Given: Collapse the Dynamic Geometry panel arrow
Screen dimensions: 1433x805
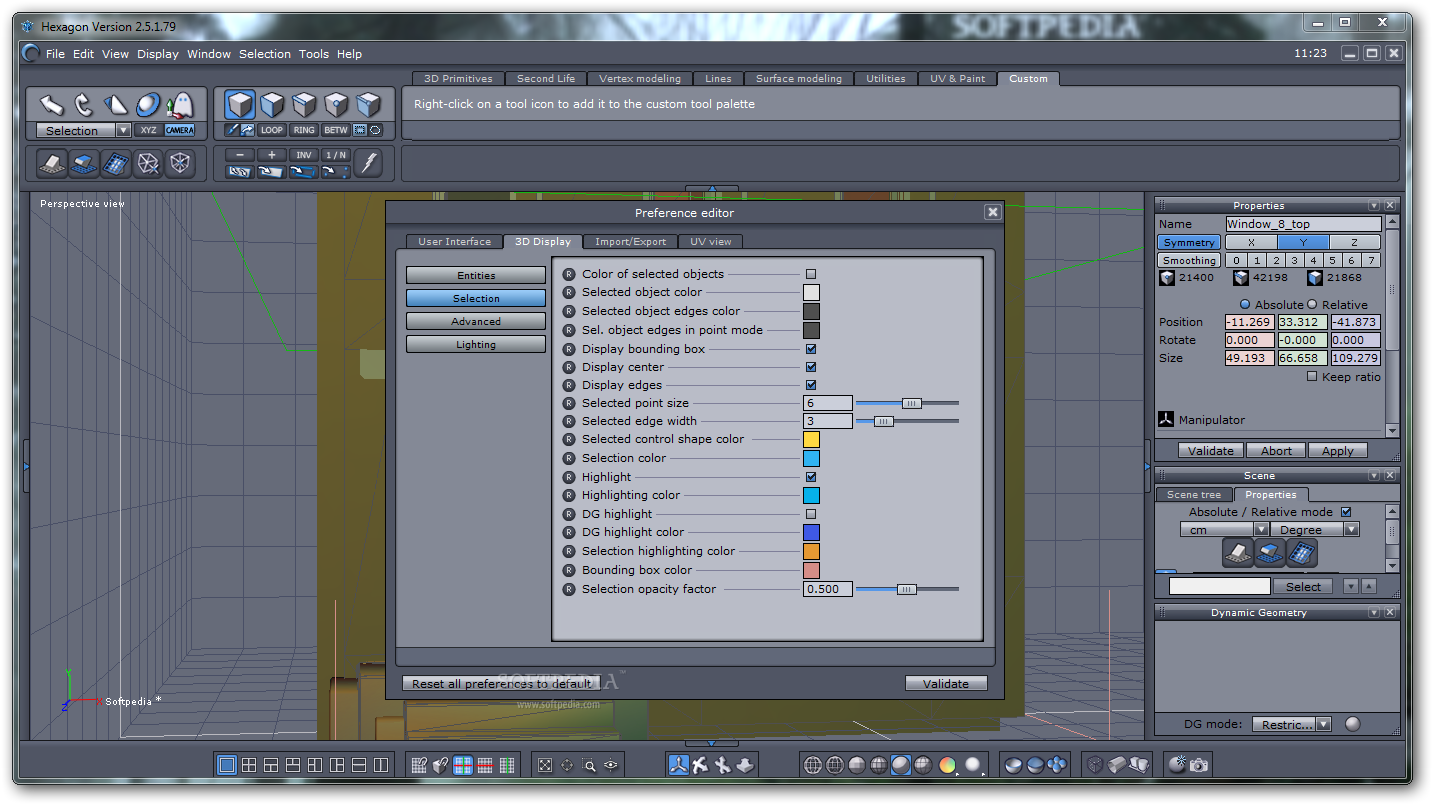Looking at the screenshot, I should point(1374,612).
